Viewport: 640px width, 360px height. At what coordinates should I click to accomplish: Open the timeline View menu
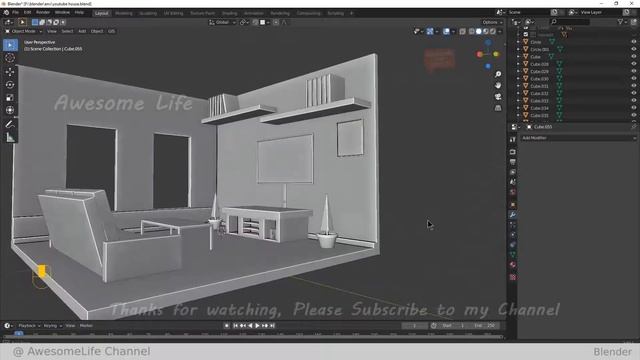pos(70,326)
